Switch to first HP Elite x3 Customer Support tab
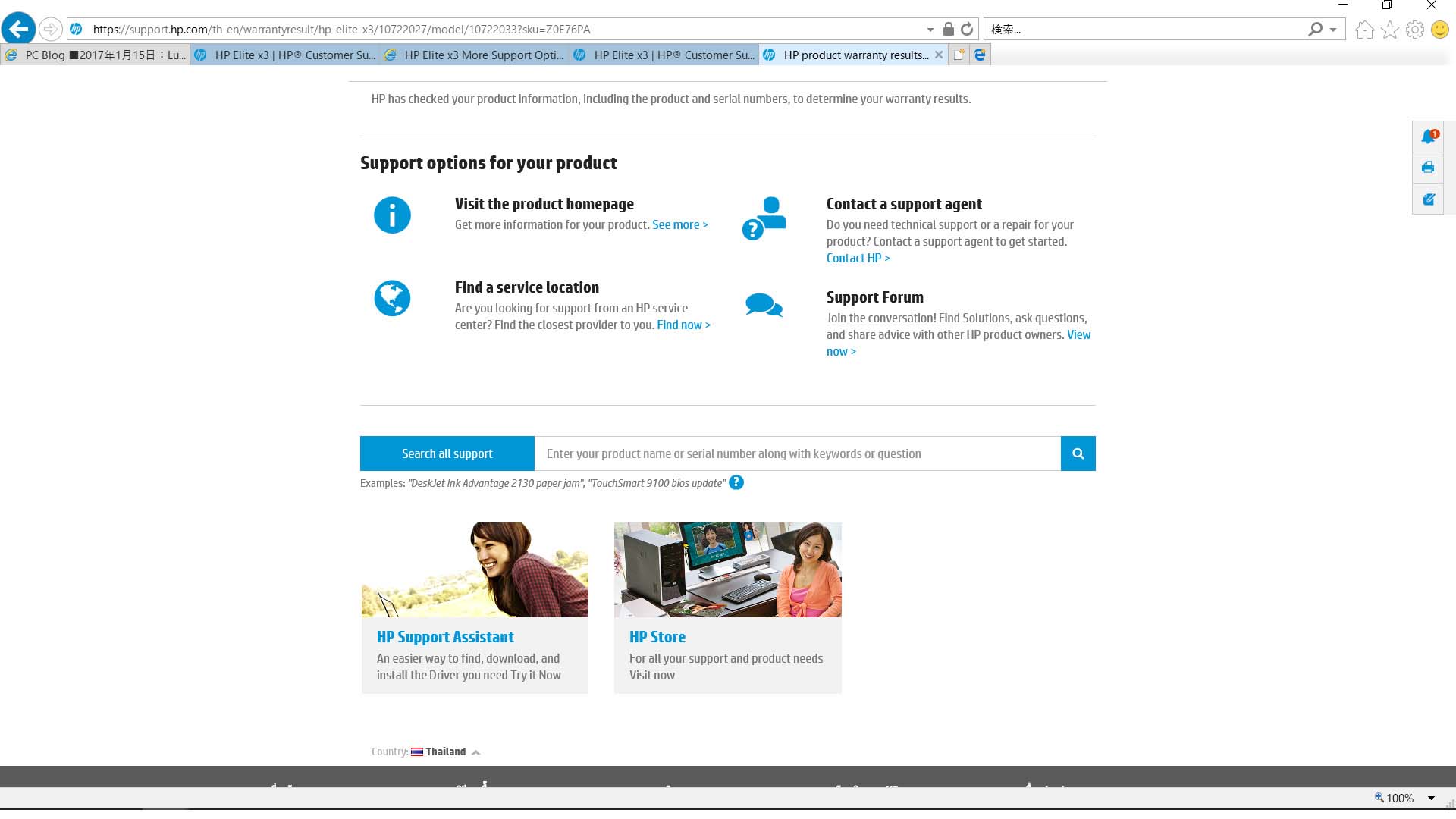The image size is (1456, 819). (x=284, y=55)
